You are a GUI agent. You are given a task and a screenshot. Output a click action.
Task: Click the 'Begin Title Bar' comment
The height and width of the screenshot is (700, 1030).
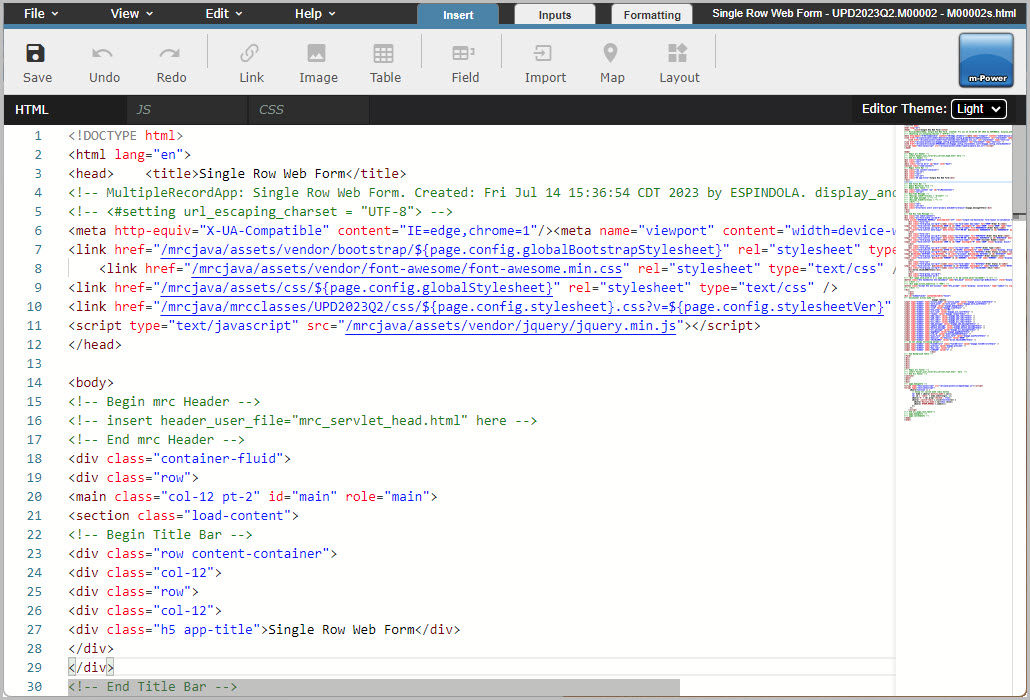tap(160, 535)
